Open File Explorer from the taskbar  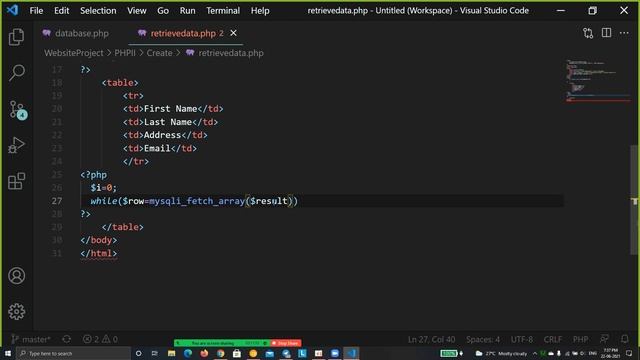click(171, 353)
